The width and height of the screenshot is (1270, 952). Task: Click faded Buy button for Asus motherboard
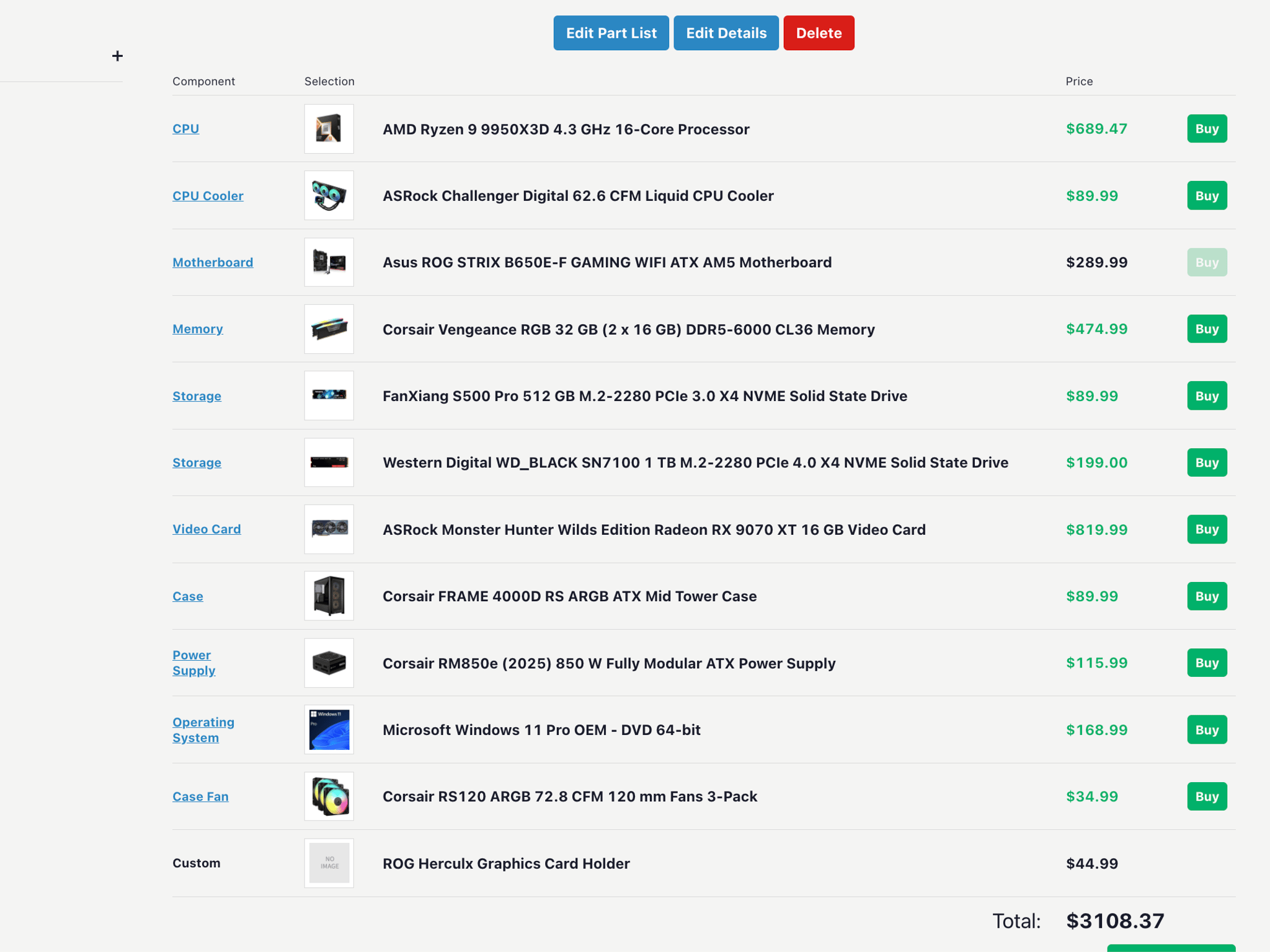pos(1207,262)
